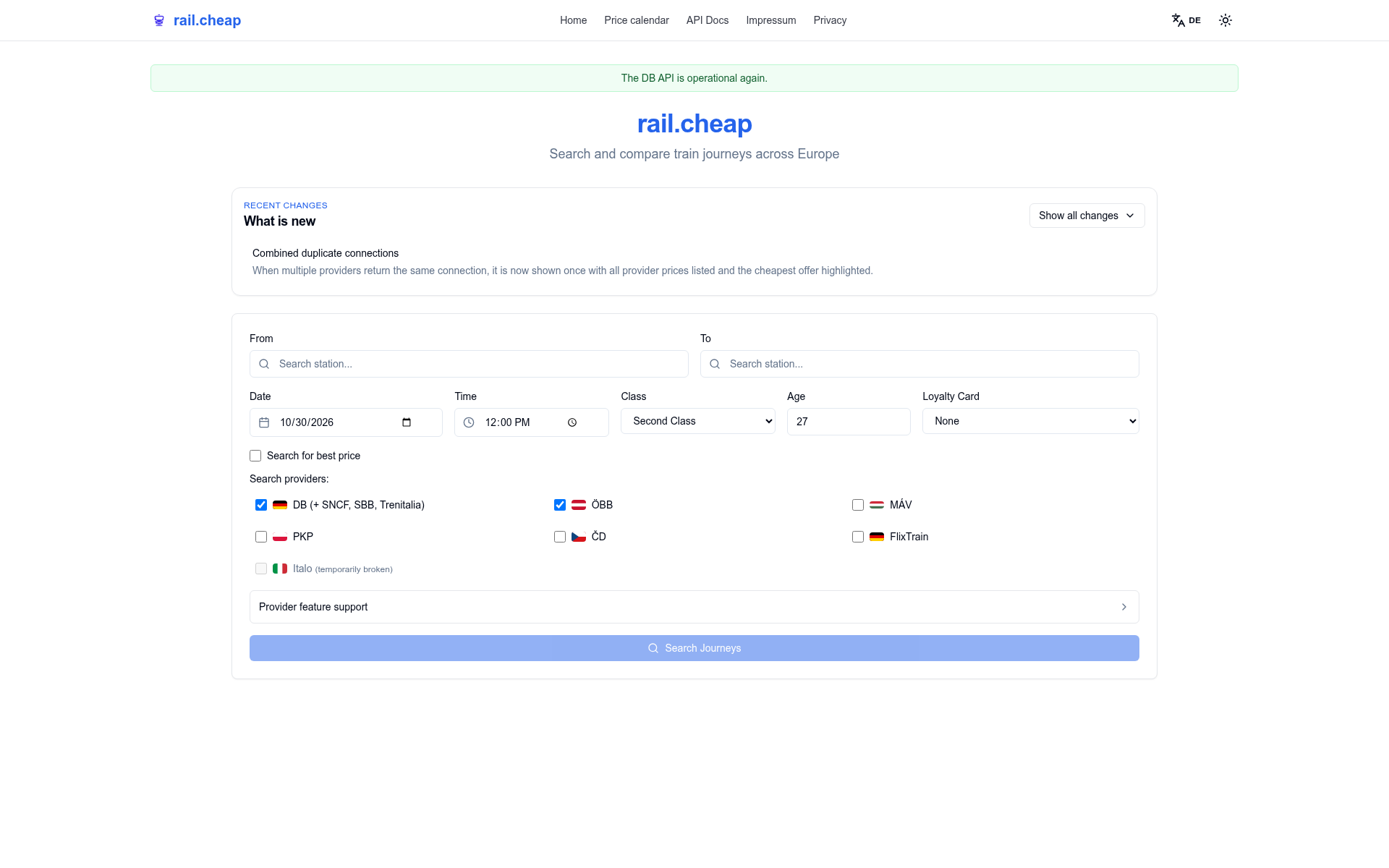1389x868 pixels.
Task: Click the magnifier icon in From field
Action: [x=264, y=364]
